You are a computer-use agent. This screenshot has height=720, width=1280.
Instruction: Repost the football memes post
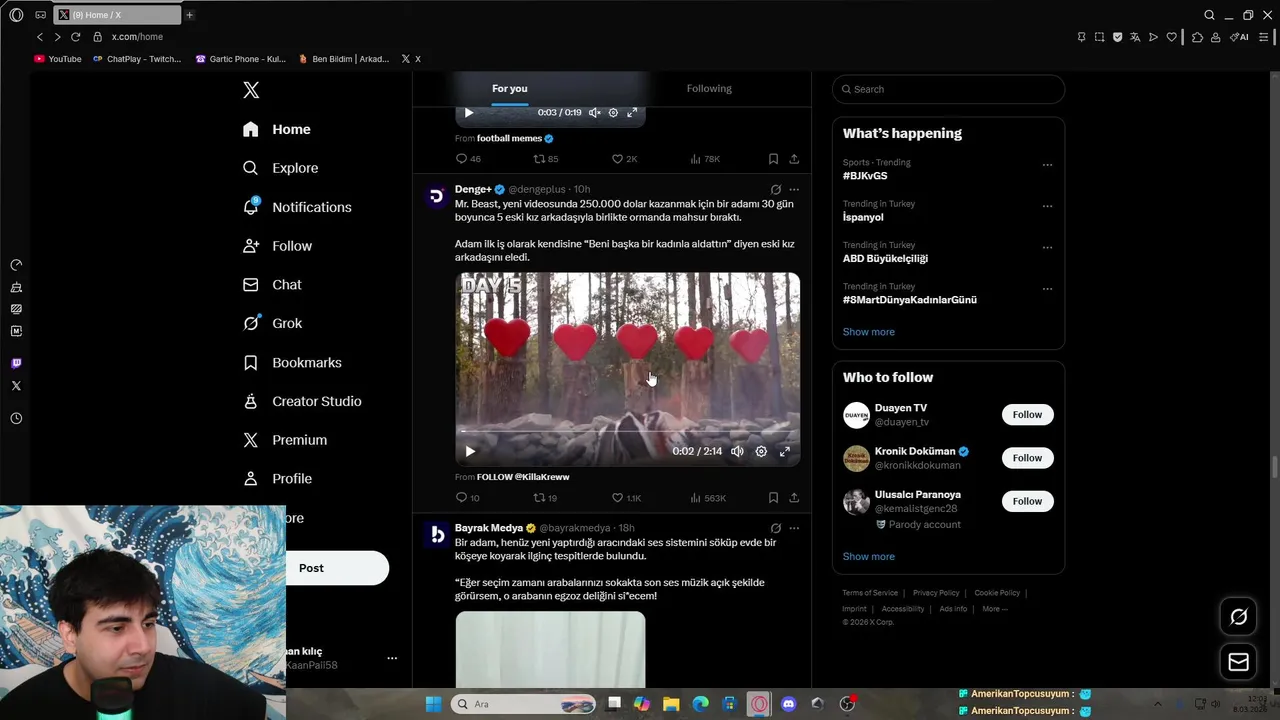(x=545, y=159)
